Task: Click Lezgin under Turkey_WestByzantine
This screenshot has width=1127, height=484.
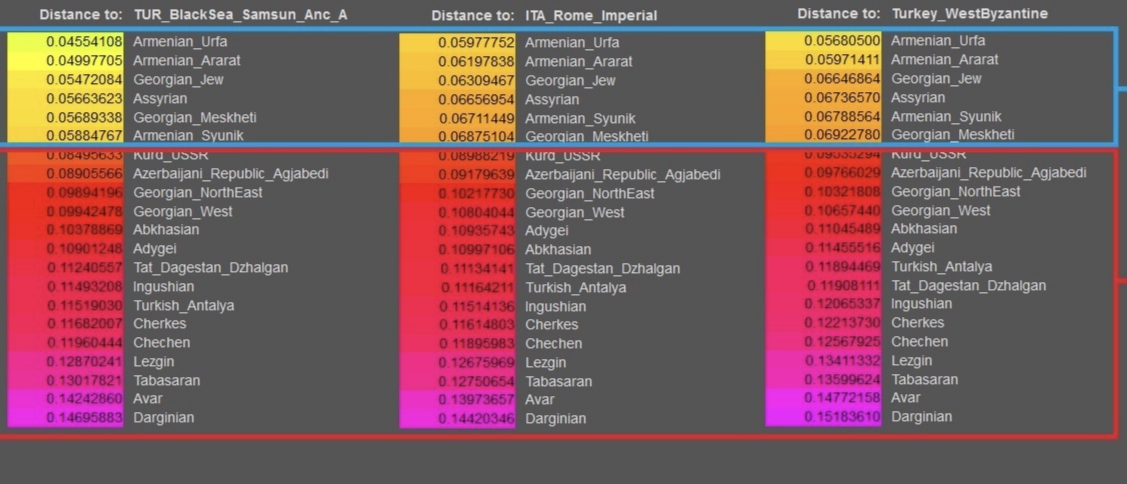Action: coord(911,361)
